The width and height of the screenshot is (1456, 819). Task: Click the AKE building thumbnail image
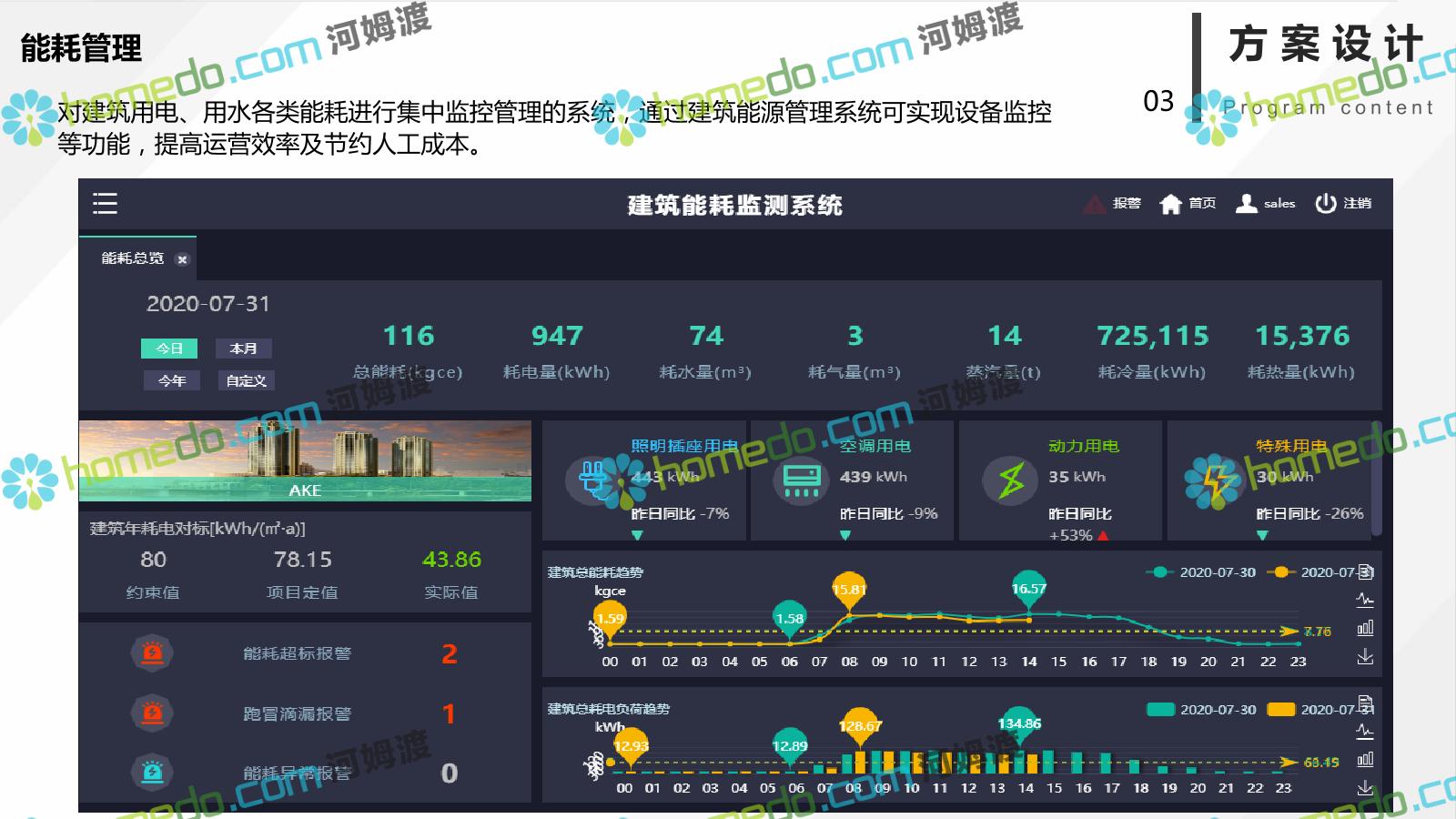coord(305,460)
